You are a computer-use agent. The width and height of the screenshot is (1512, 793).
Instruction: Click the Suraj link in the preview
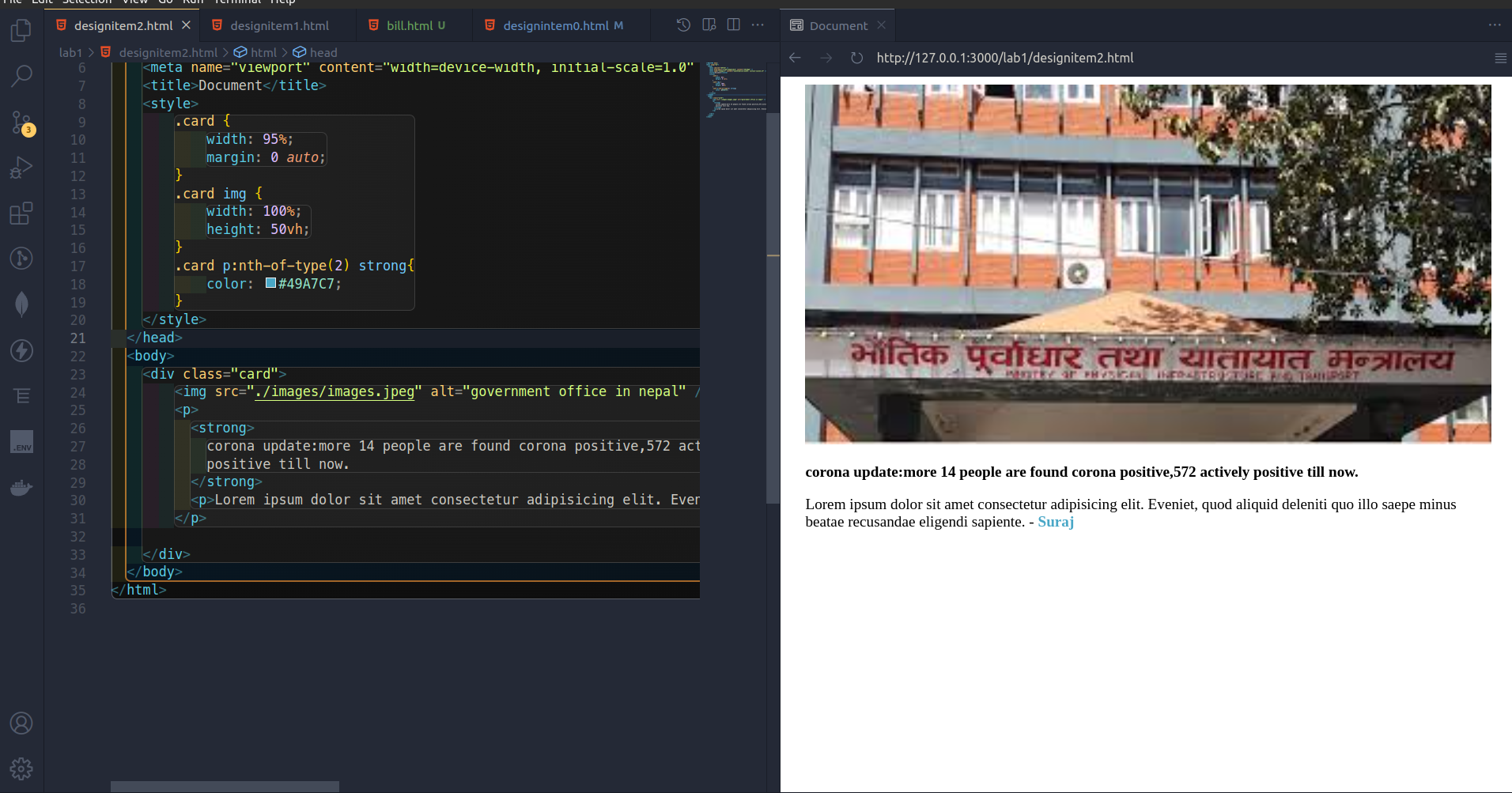click(x=1056, y=522)
